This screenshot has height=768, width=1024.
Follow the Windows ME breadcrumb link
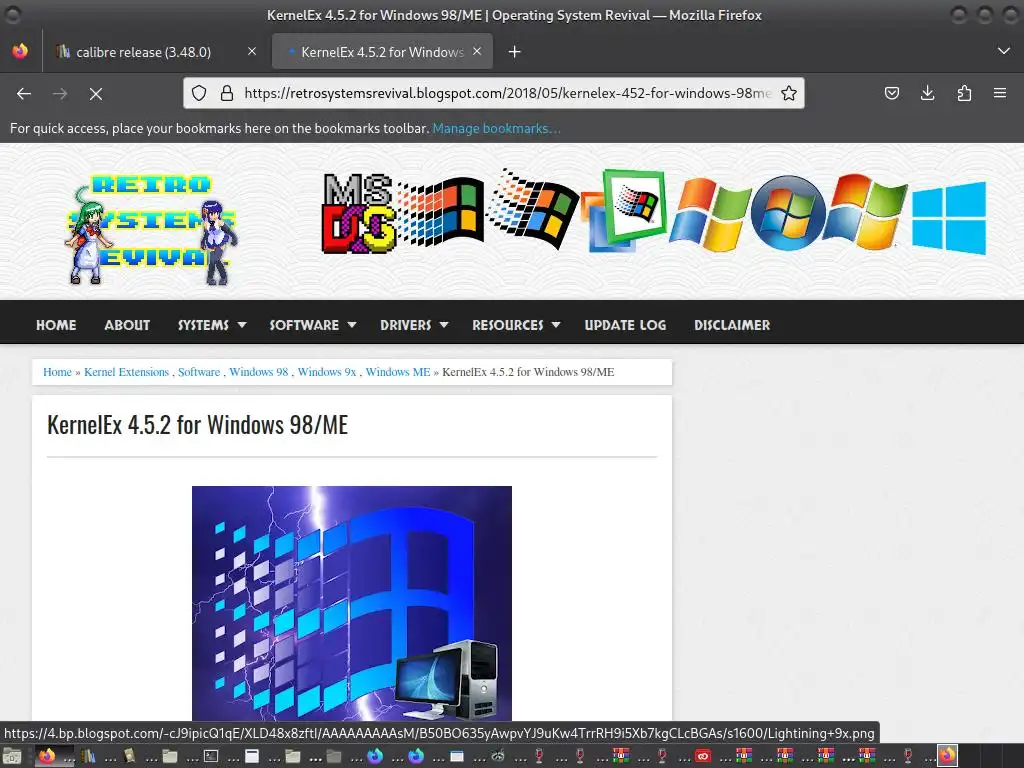[x=398, y=372]
